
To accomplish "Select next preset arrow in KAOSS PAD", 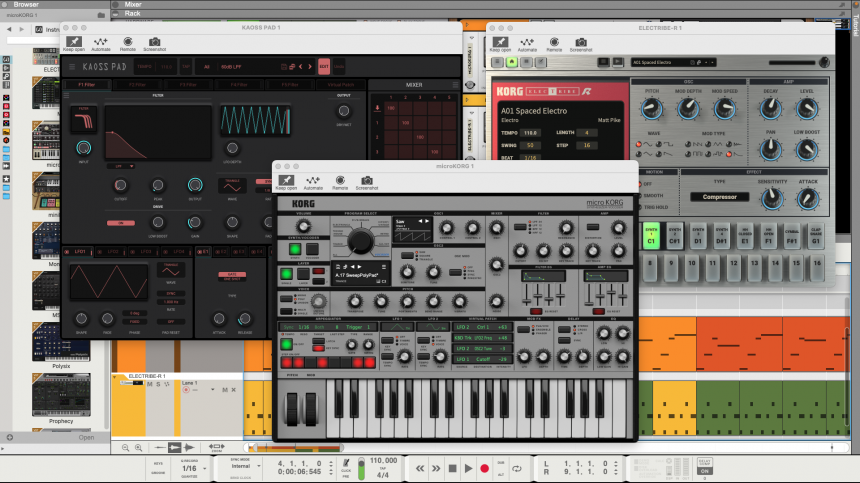I will coord(310,66).
